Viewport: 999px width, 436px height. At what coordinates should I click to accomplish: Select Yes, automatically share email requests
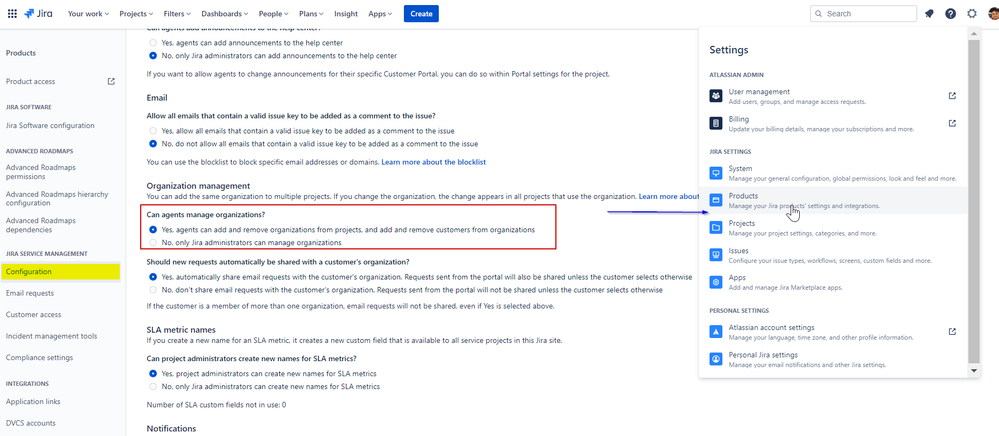[152, 277]
